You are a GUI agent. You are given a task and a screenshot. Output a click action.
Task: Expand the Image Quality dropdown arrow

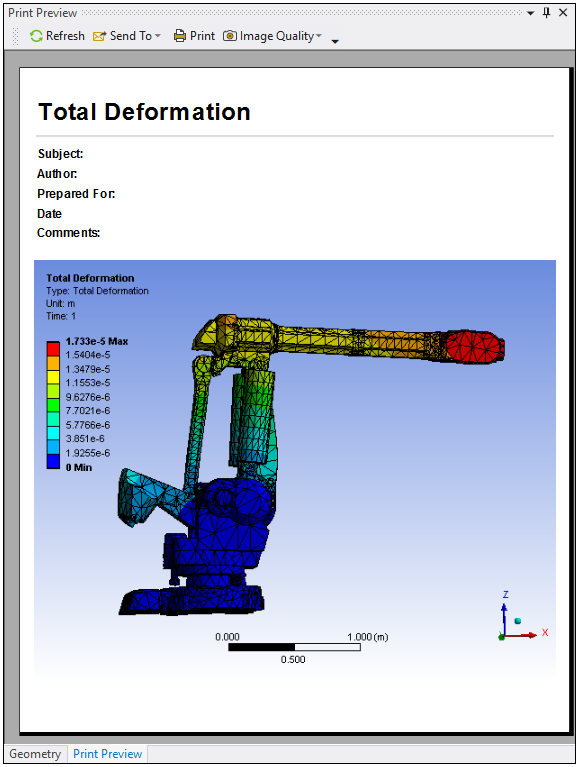(319, 36)
